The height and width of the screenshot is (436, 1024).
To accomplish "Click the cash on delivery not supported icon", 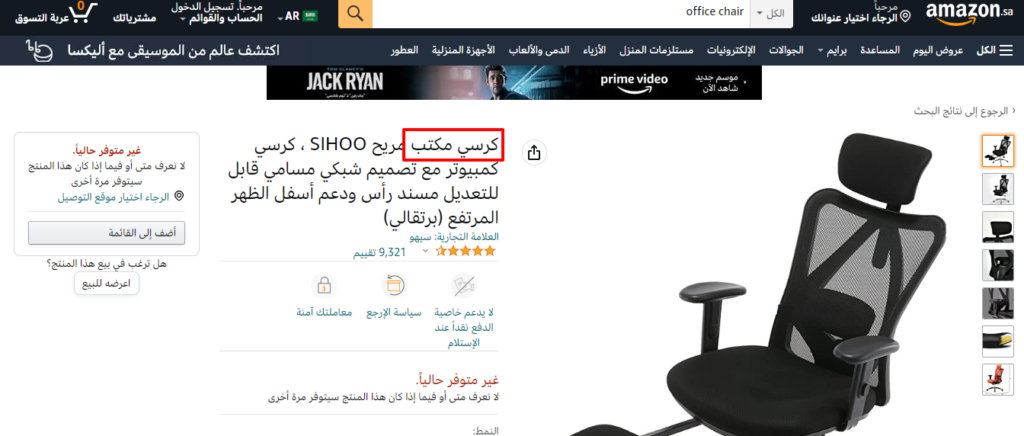I will pyautogui.click(x=464, y=285).
